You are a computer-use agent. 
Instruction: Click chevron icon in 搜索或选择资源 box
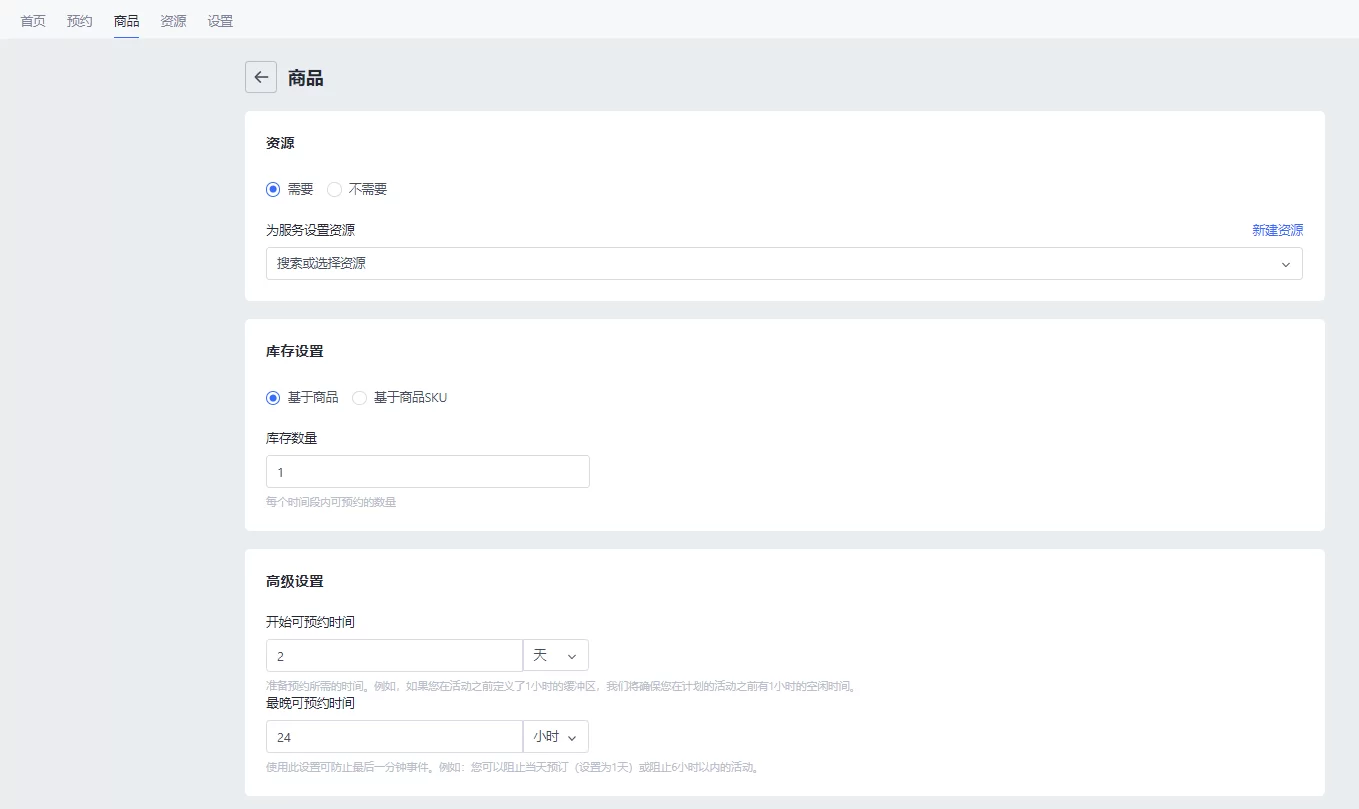(x=1285, y=264)
